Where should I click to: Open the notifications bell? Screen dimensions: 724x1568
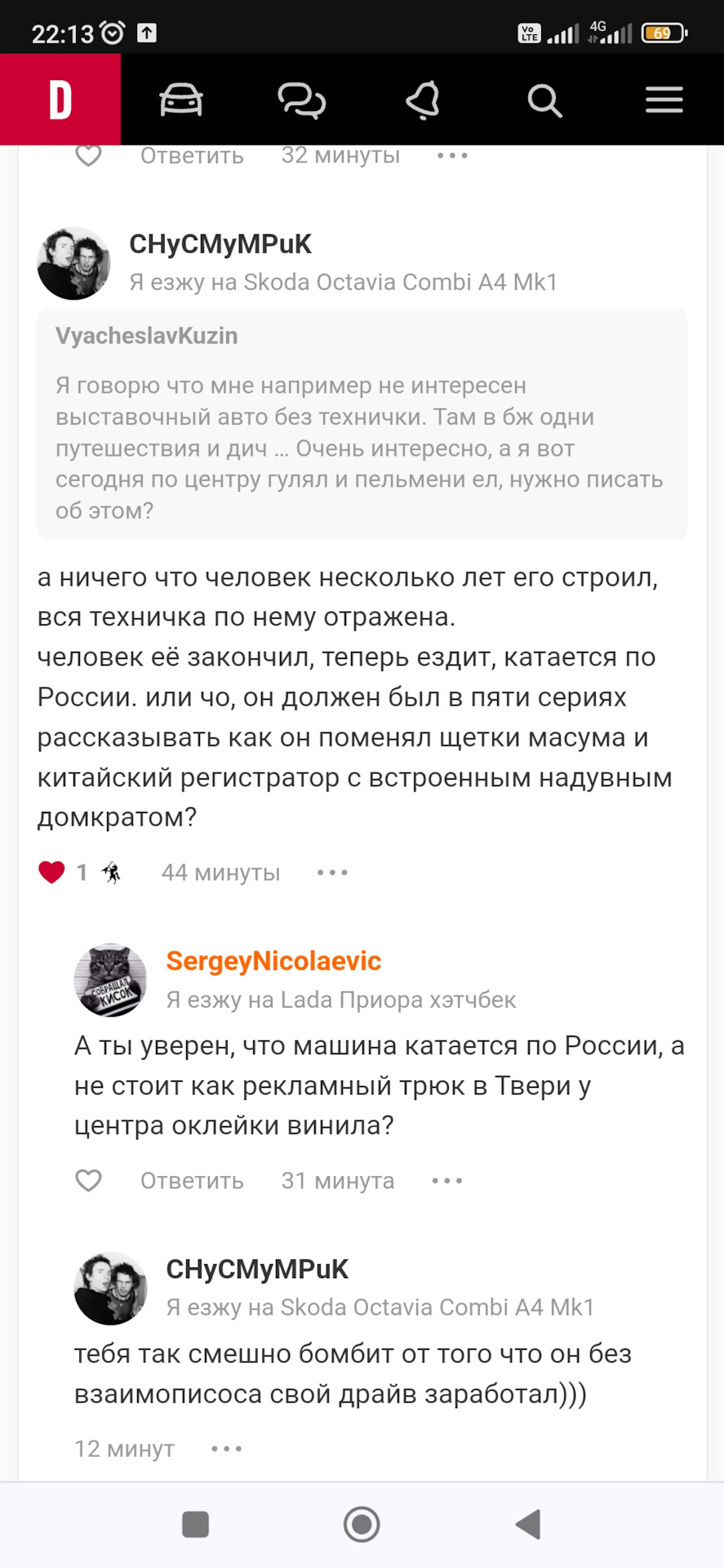(x=423, y=100)
